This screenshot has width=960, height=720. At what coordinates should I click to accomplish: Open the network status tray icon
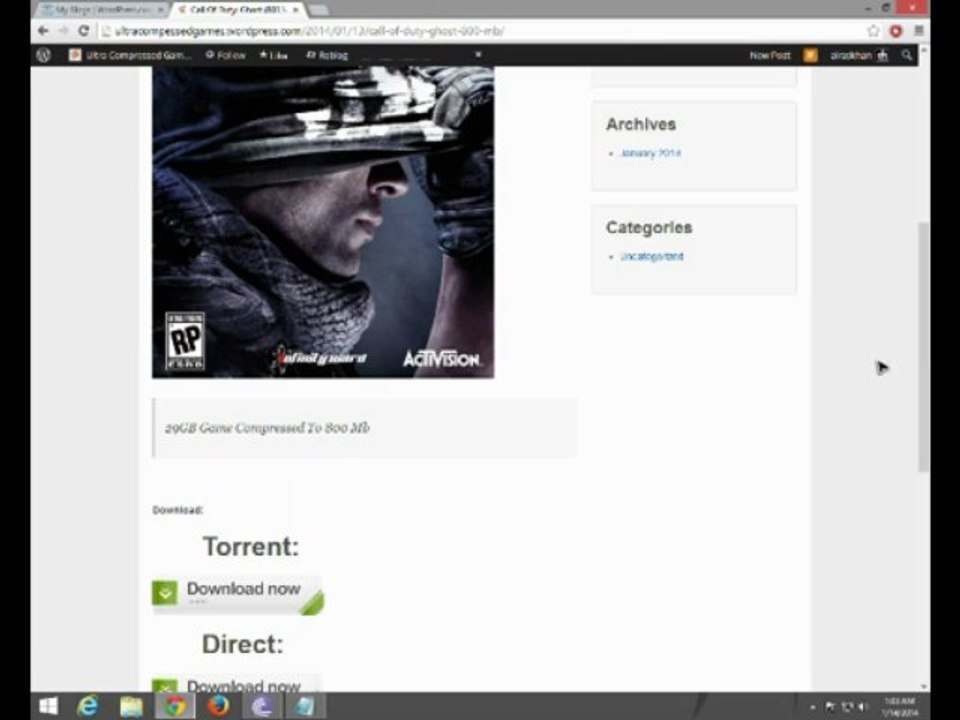point(847,707)
